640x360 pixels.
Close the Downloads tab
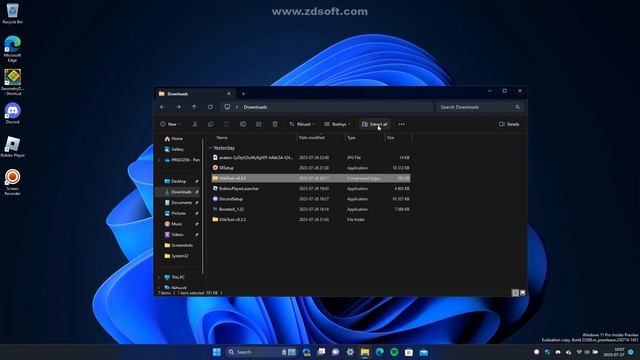229,93
